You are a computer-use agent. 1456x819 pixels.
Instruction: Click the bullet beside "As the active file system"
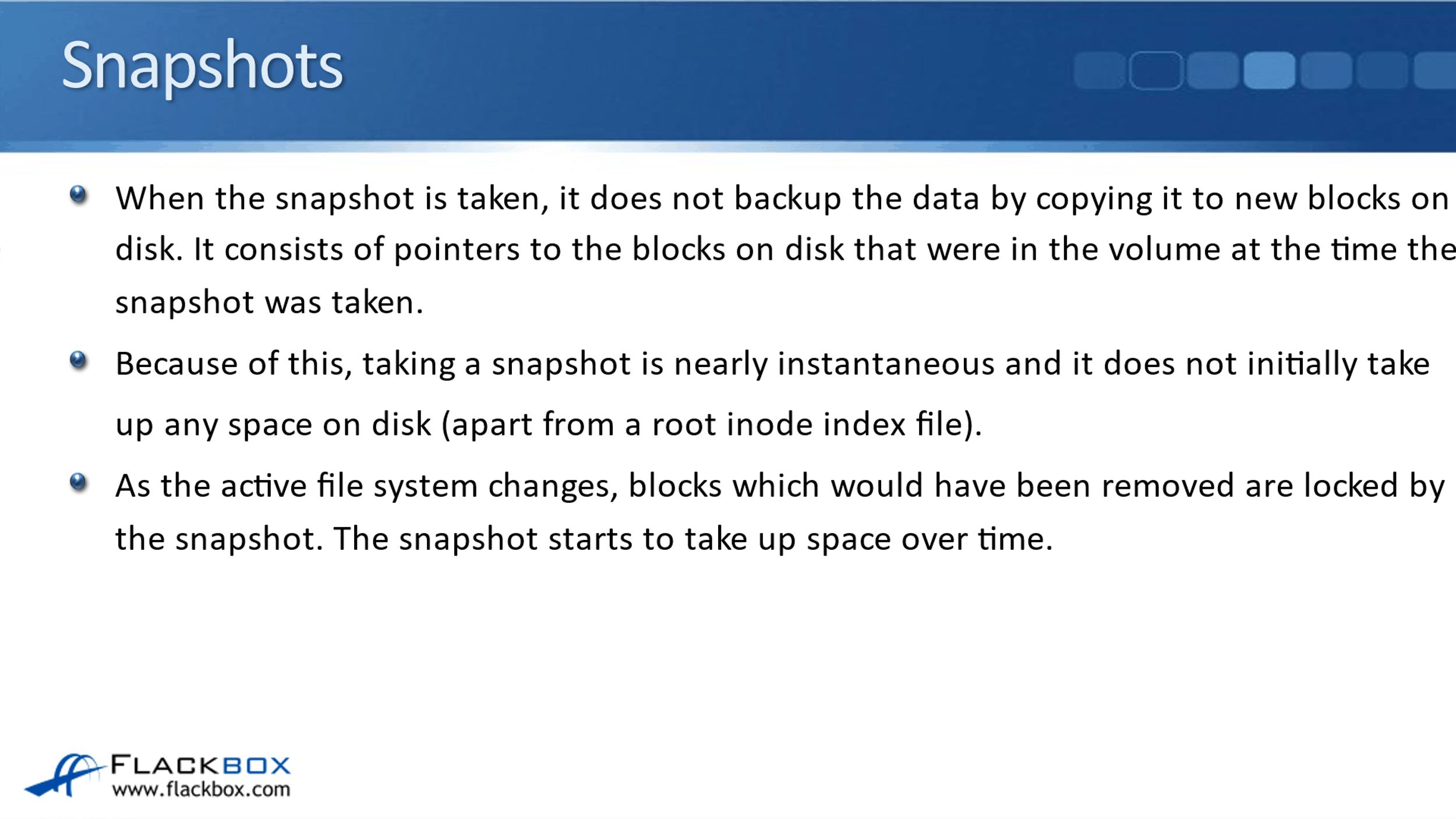click(78, 482)
